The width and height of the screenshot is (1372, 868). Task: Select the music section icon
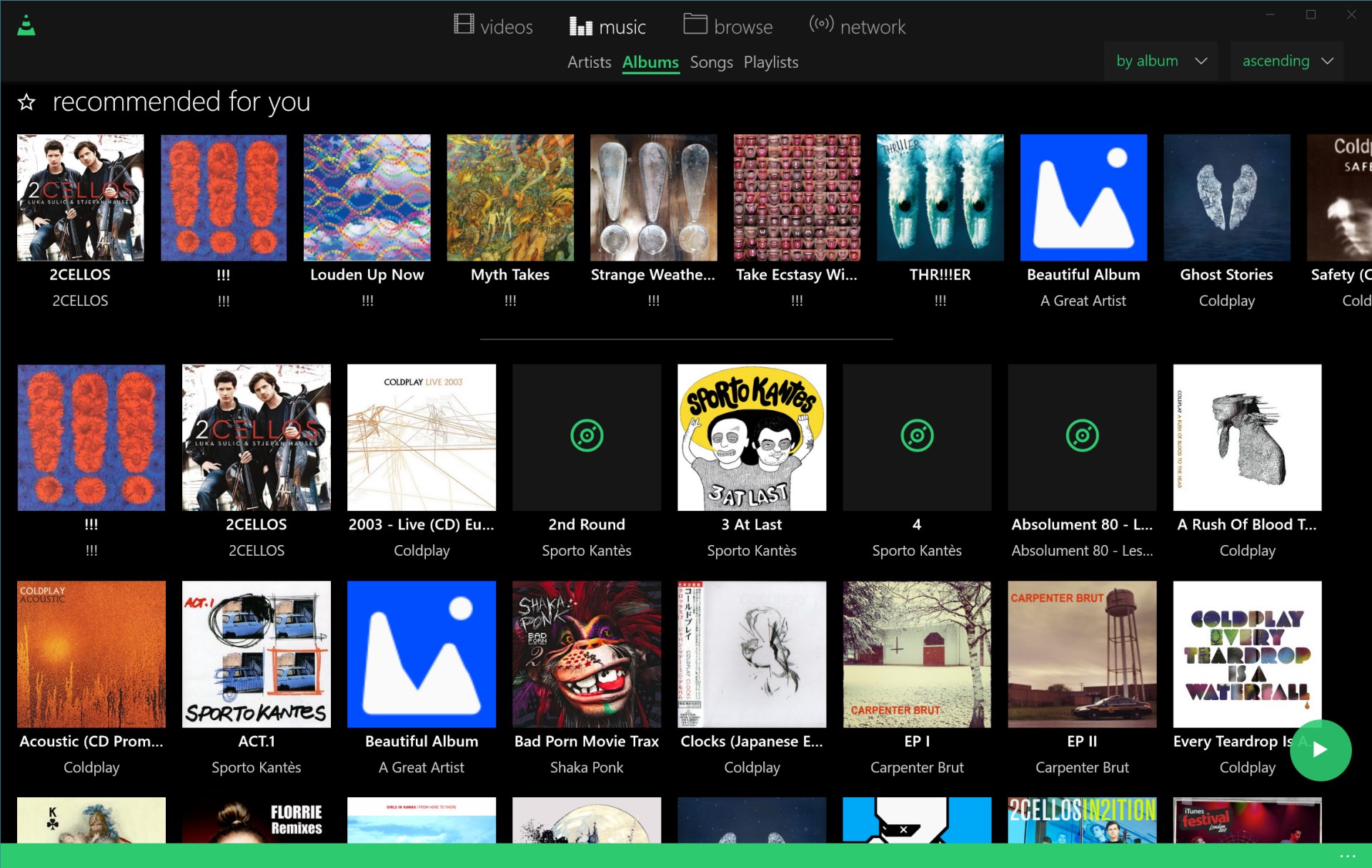[580, 26]
